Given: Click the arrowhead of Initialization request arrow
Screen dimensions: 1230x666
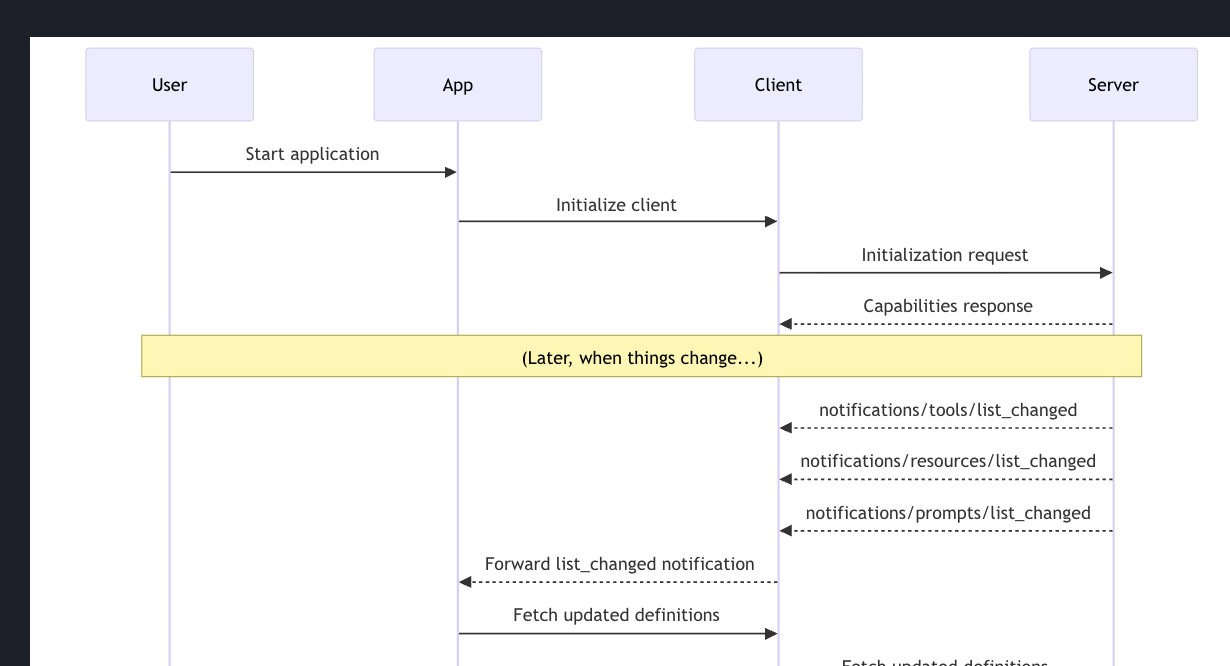Looking at the screenshot, I should point(1106,273).
